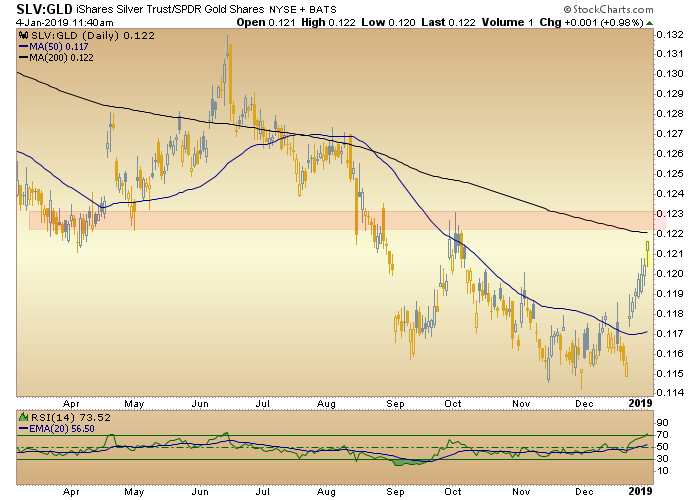The image size is (700, 500).
Task: Click 'iShares Silver Trust/SPDR Gold Shares' name
Action: click(171, 9)
